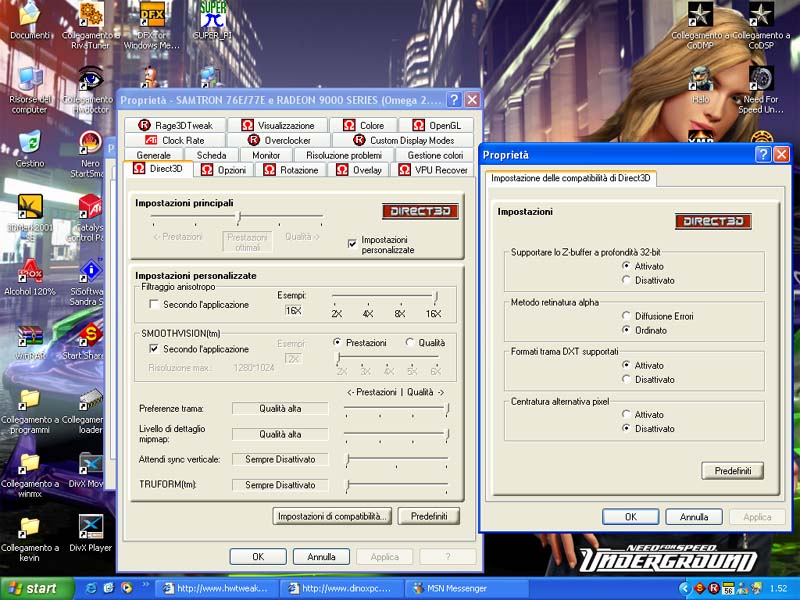Check Secondo l'applicazione under Filtraggio anisotropo
The width and height of the screenshot is (800, 600).
click(x=153, y=305)
